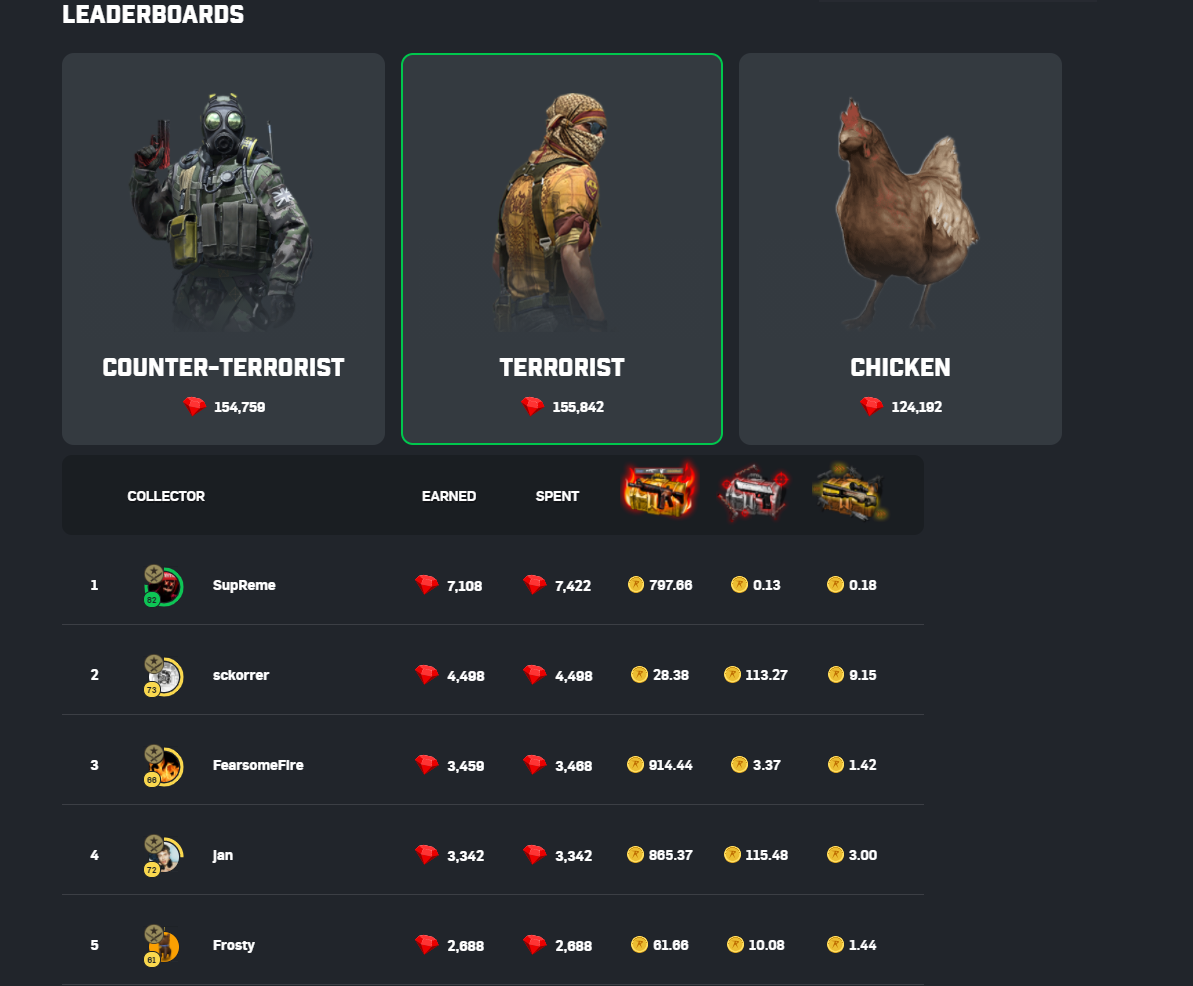This screenshot has width=1193, height=986.
Task: Click the Frosty username link
Action: tap(234, 945)
